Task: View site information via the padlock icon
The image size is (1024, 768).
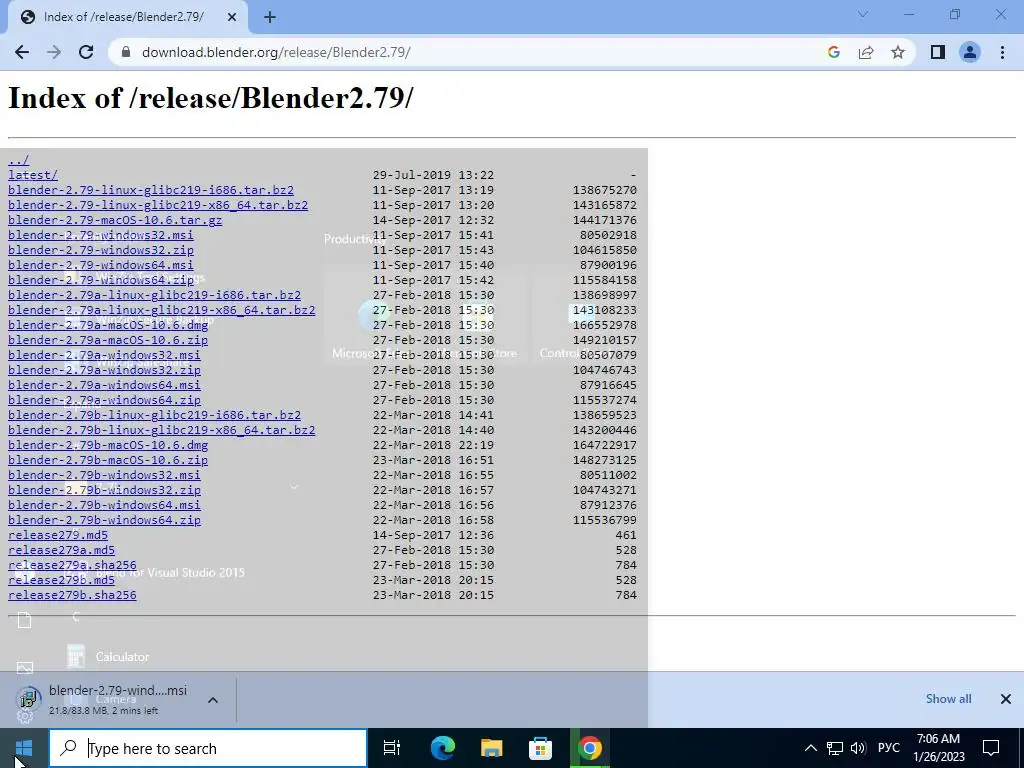Action: (126, 52)
